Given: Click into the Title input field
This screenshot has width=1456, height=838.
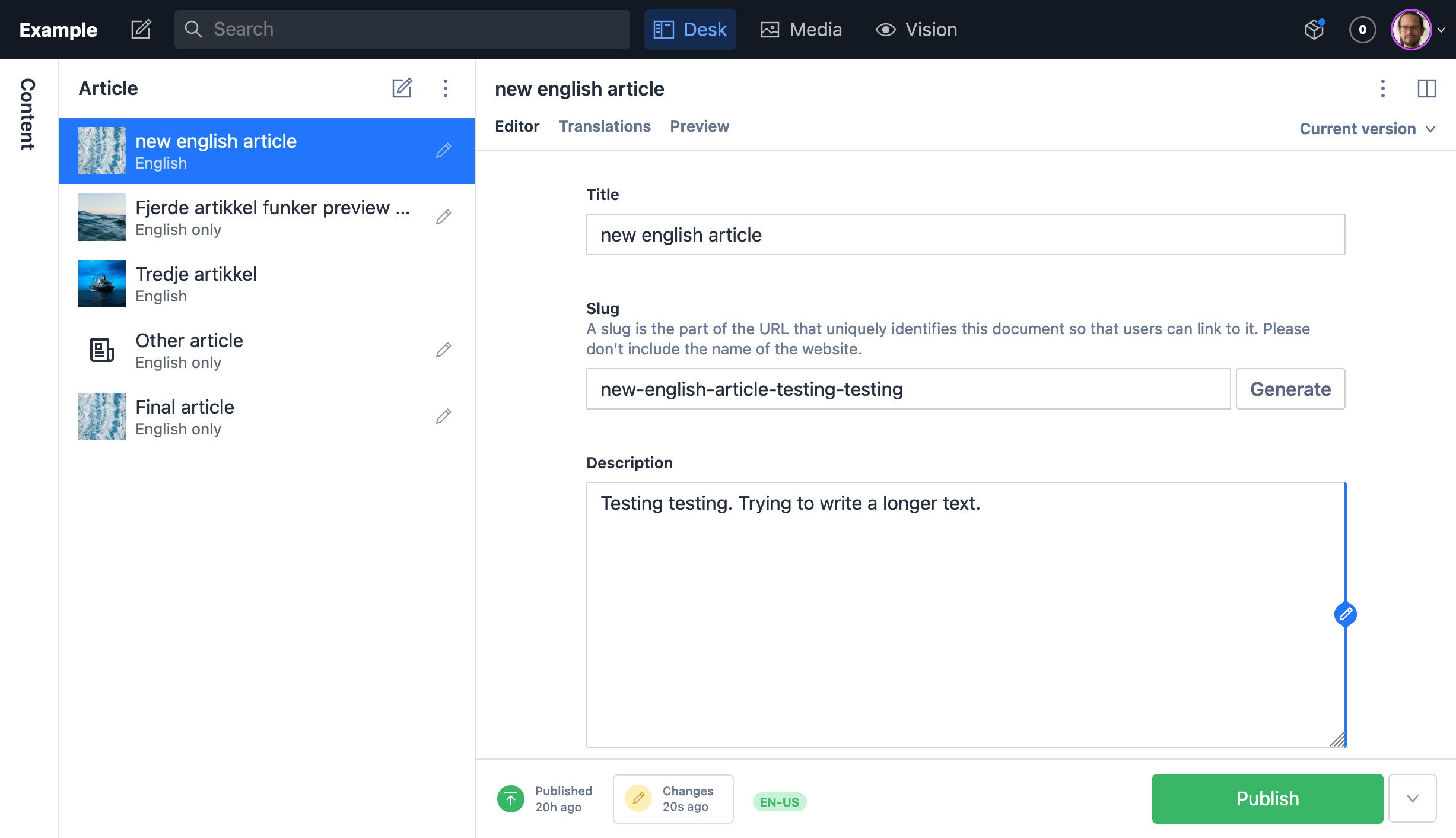Looking at the screenshot, I should click(965, 234).
